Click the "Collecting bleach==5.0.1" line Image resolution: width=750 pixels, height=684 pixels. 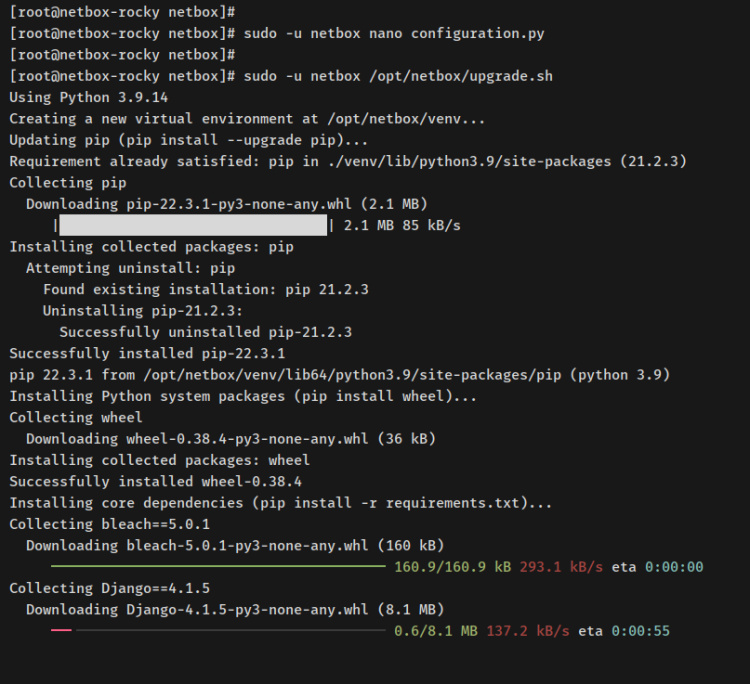tap(109, 524)
